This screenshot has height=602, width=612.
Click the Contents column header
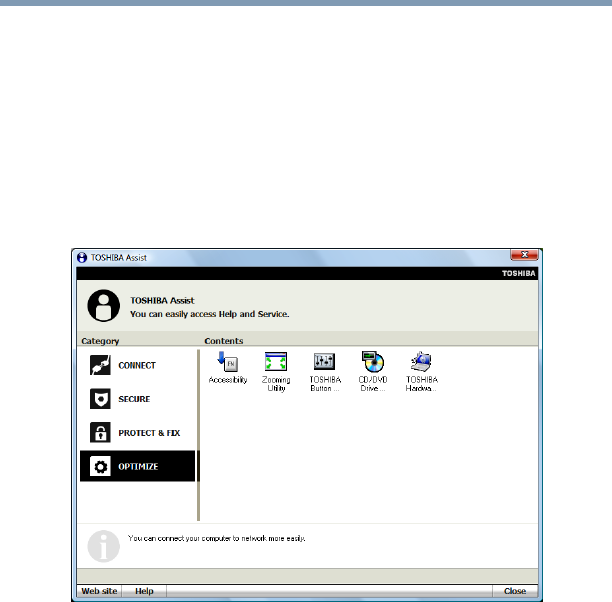click(224, 341)
